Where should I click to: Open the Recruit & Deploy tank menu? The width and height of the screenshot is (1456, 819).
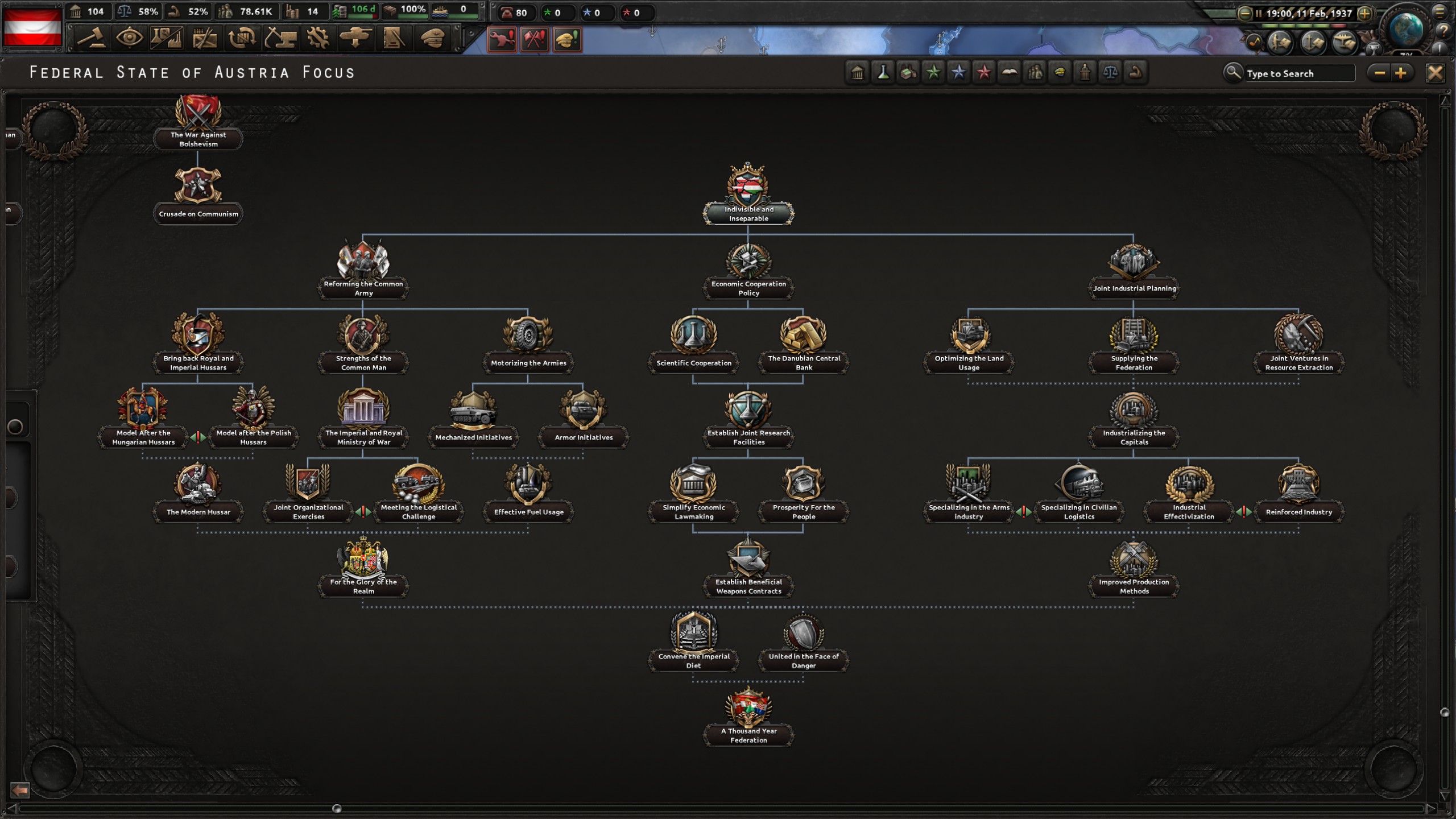click(356, 39)
